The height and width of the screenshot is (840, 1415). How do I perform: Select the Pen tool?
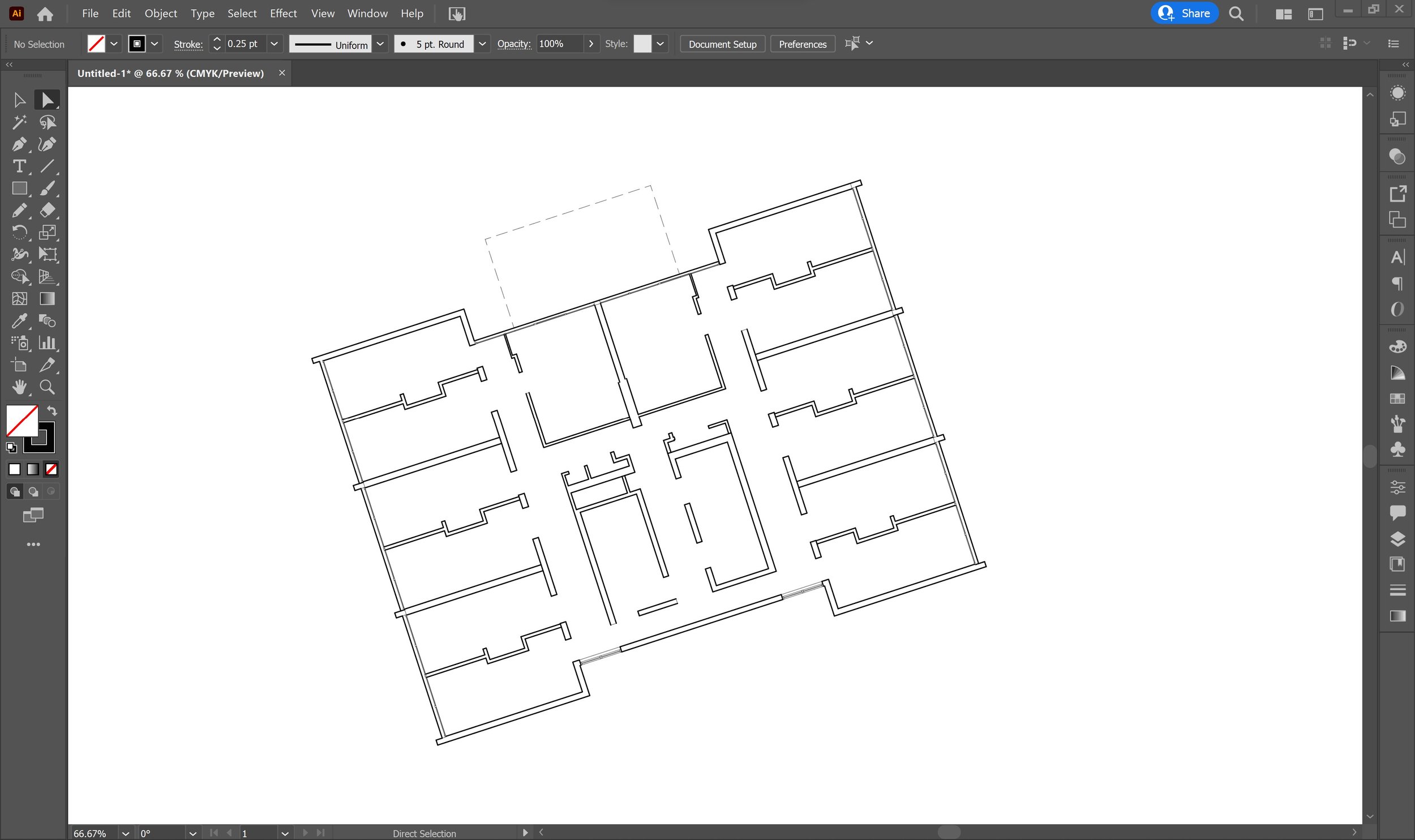coord(19,143)
